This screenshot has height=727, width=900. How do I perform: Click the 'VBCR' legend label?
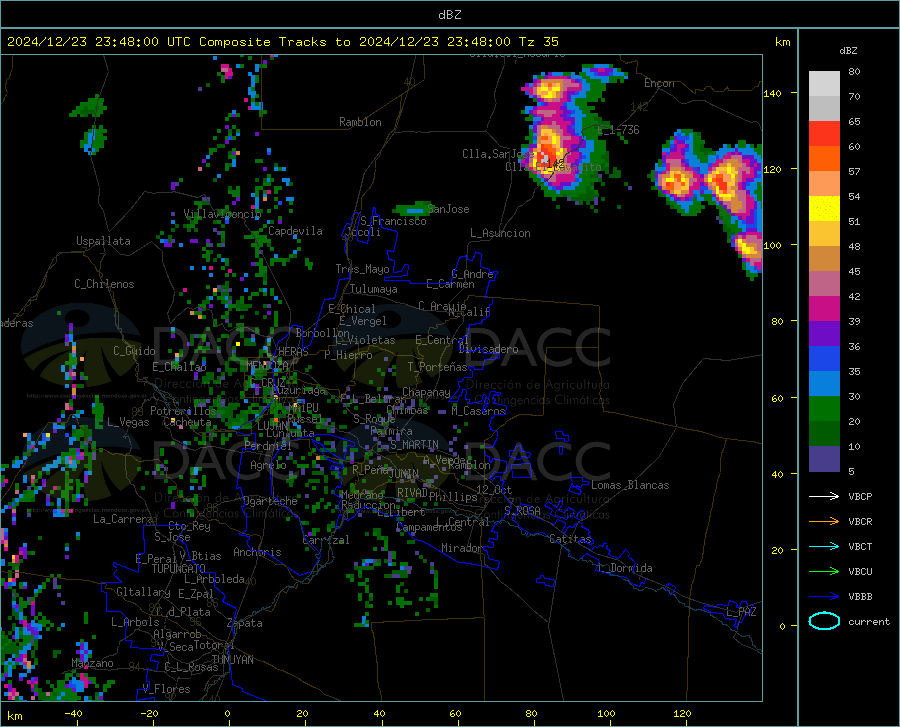(x=860, y=522)
